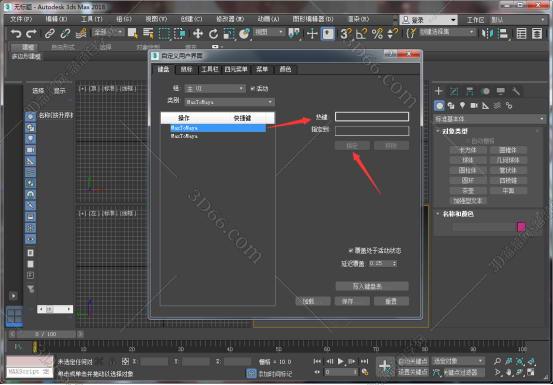Switch to the 颜色 tab in dialog
The image size is (553, 385).
coord(285,69)
